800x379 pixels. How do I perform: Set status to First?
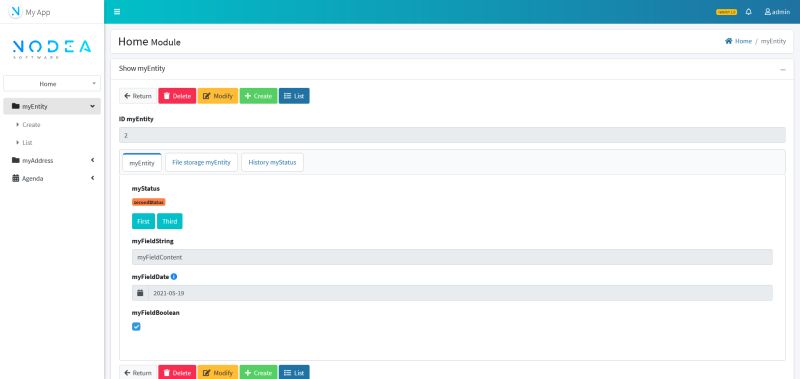tap(143, 221)
